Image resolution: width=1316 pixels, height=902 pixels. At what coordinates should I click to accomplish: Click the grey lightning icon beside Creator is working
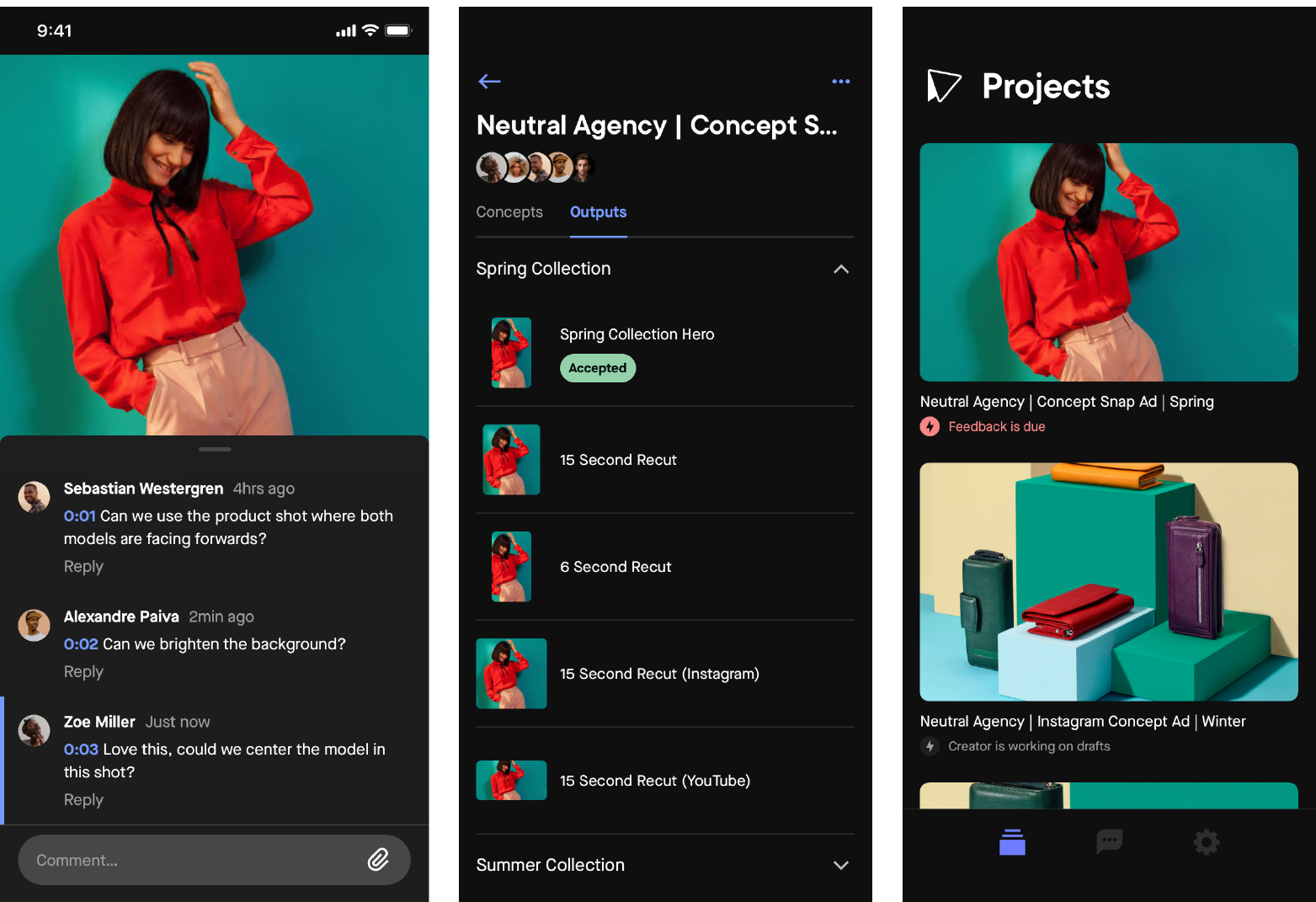930,746
